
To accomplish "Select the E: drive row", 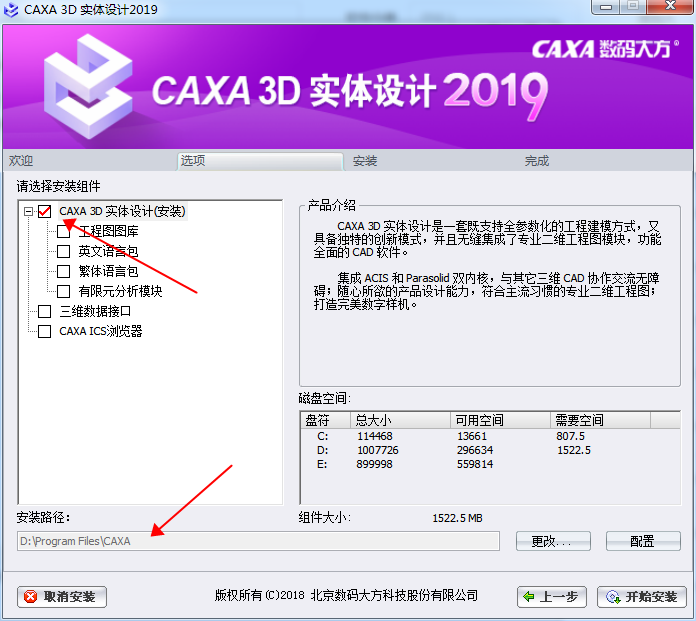I will click(490, 464).
